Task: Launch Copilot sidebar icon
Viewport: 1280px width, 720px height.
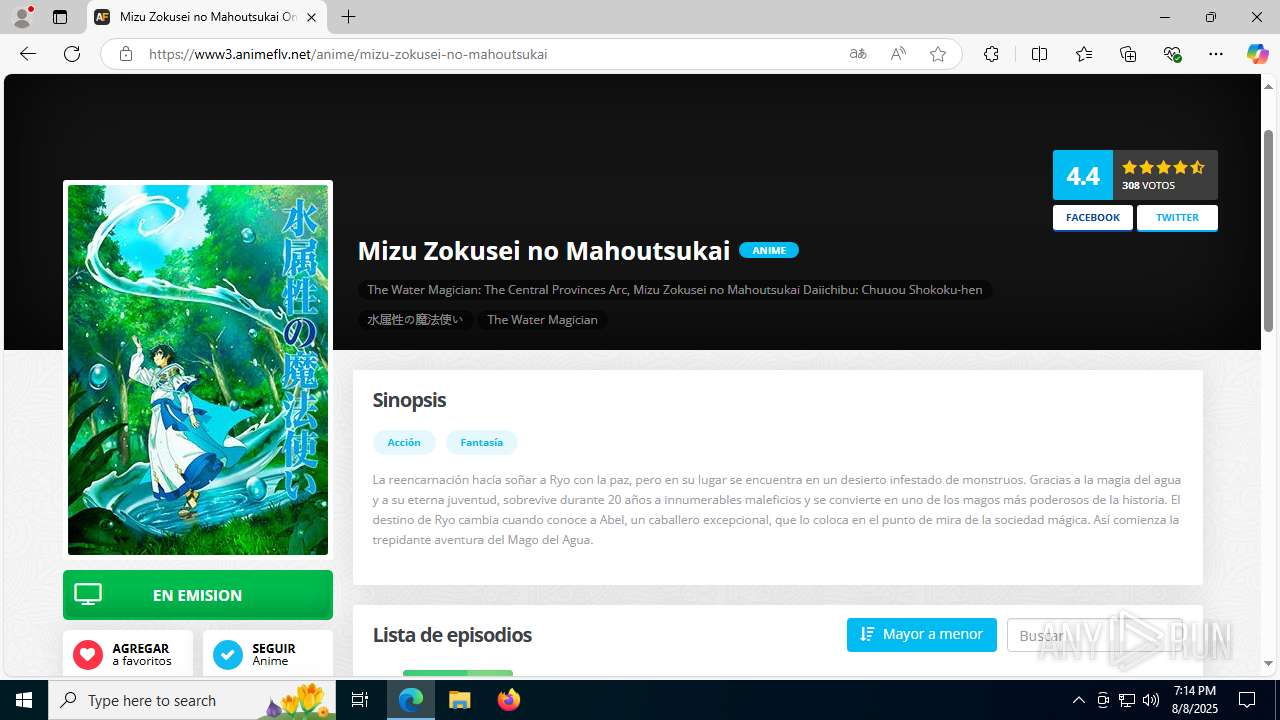Action: (x=1257, y=54)
